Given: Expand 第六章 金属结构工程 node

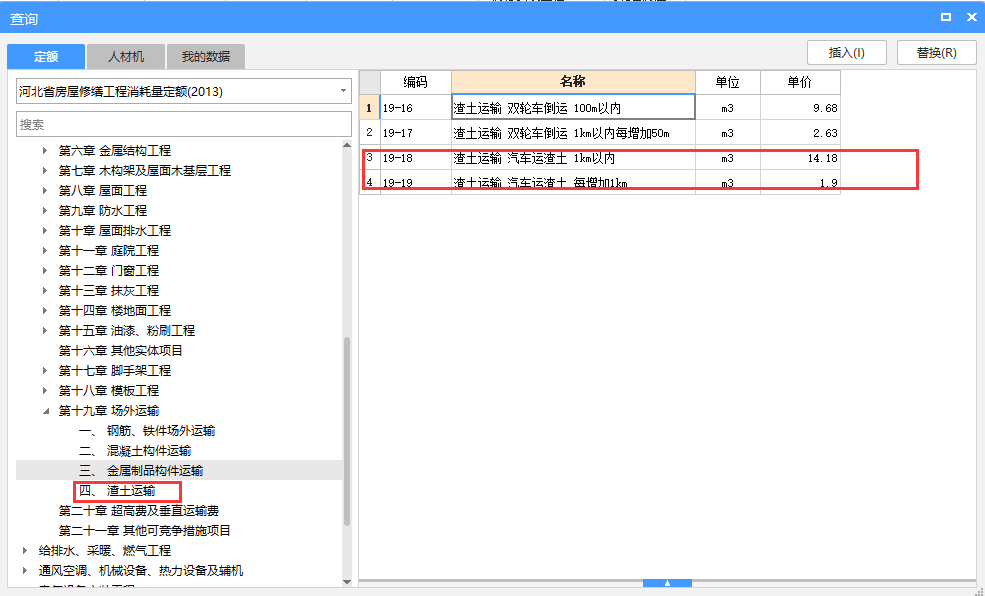Looking at the screenshot, I should pyautogui.click(x=45, y=151).
